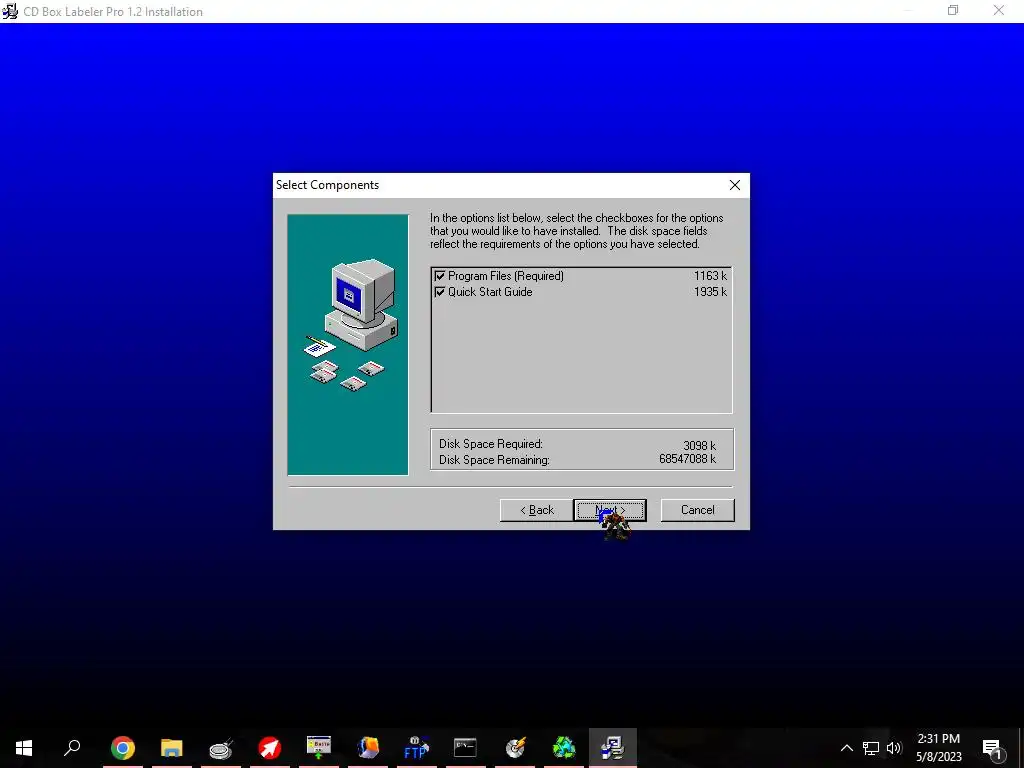Open File Explorer from taskbar
Screen dimensions: 1024x768
pos(172,748)
